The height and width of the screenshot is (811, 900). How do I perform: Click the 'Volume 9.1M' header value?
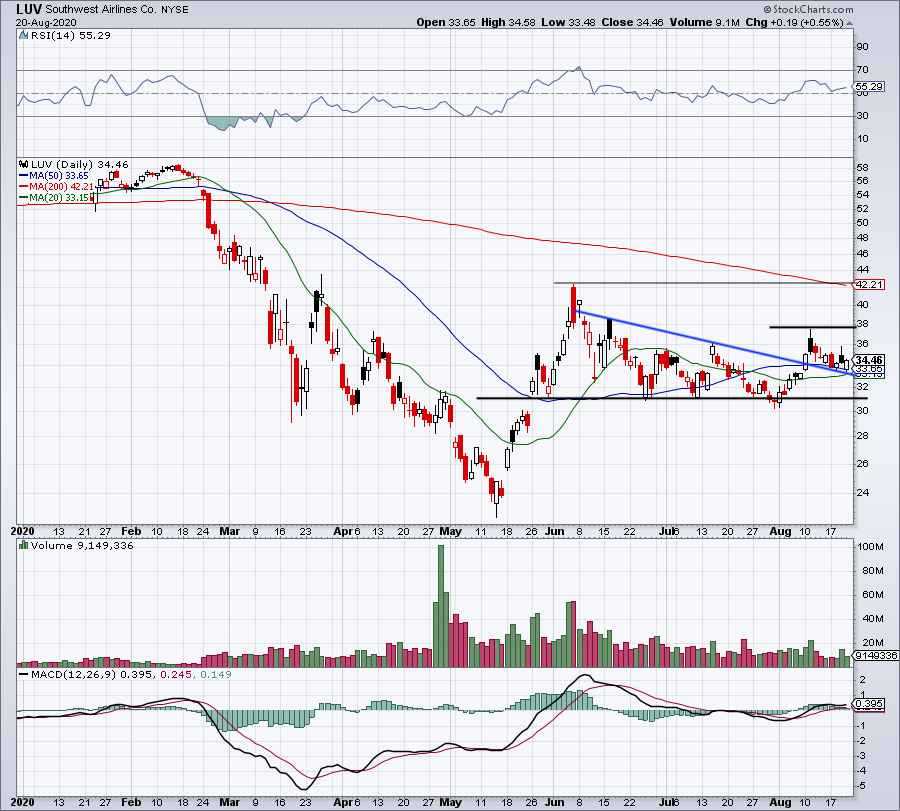(x=704, y=22)
